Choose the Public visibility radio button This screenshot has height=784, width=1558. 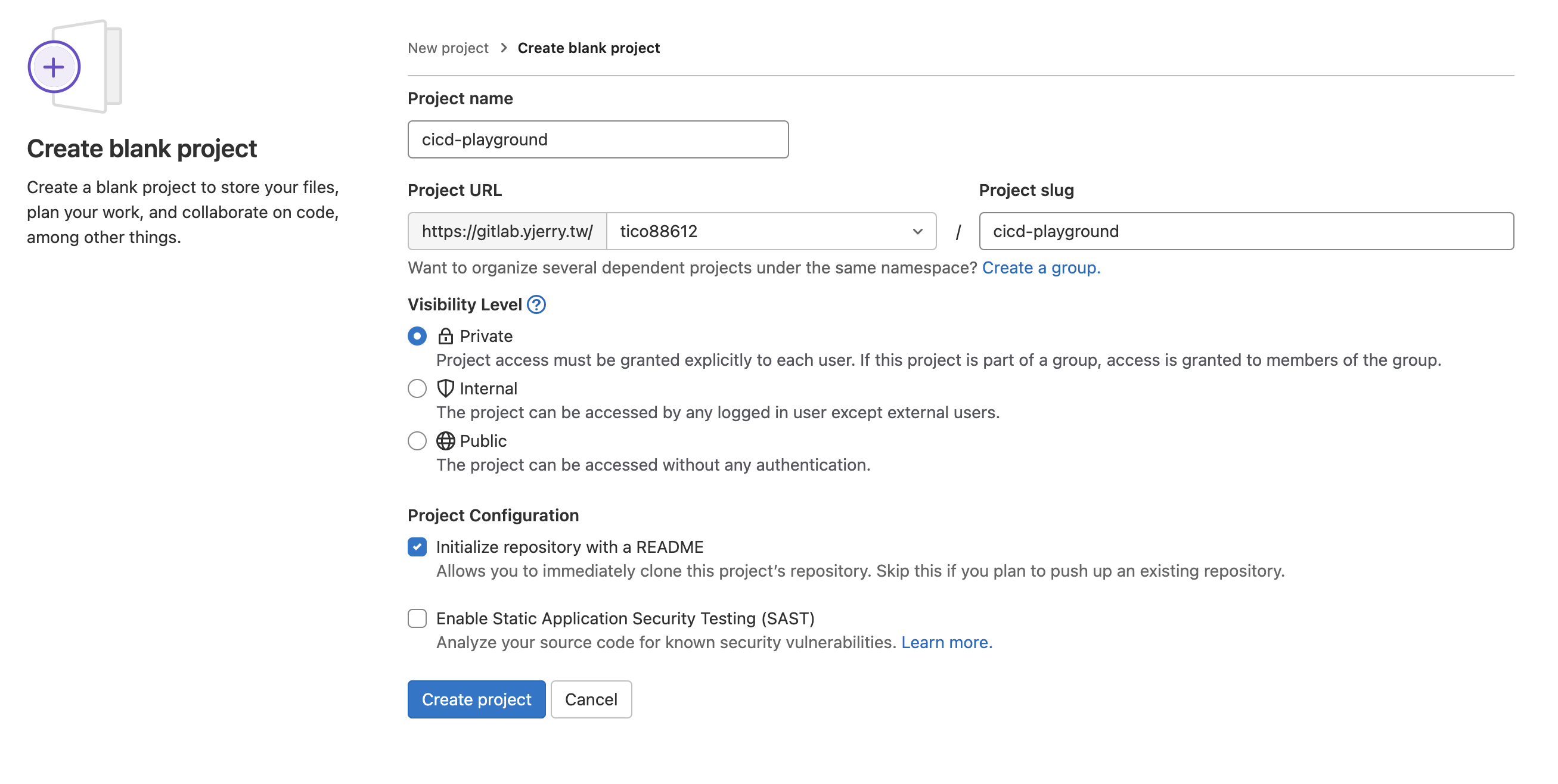point(417,441)
